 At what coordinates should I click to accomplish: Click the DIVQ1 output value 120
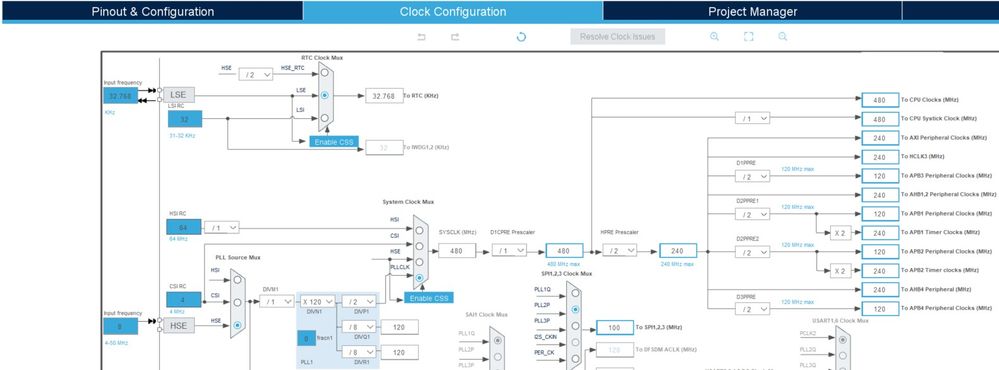point(399,327)
